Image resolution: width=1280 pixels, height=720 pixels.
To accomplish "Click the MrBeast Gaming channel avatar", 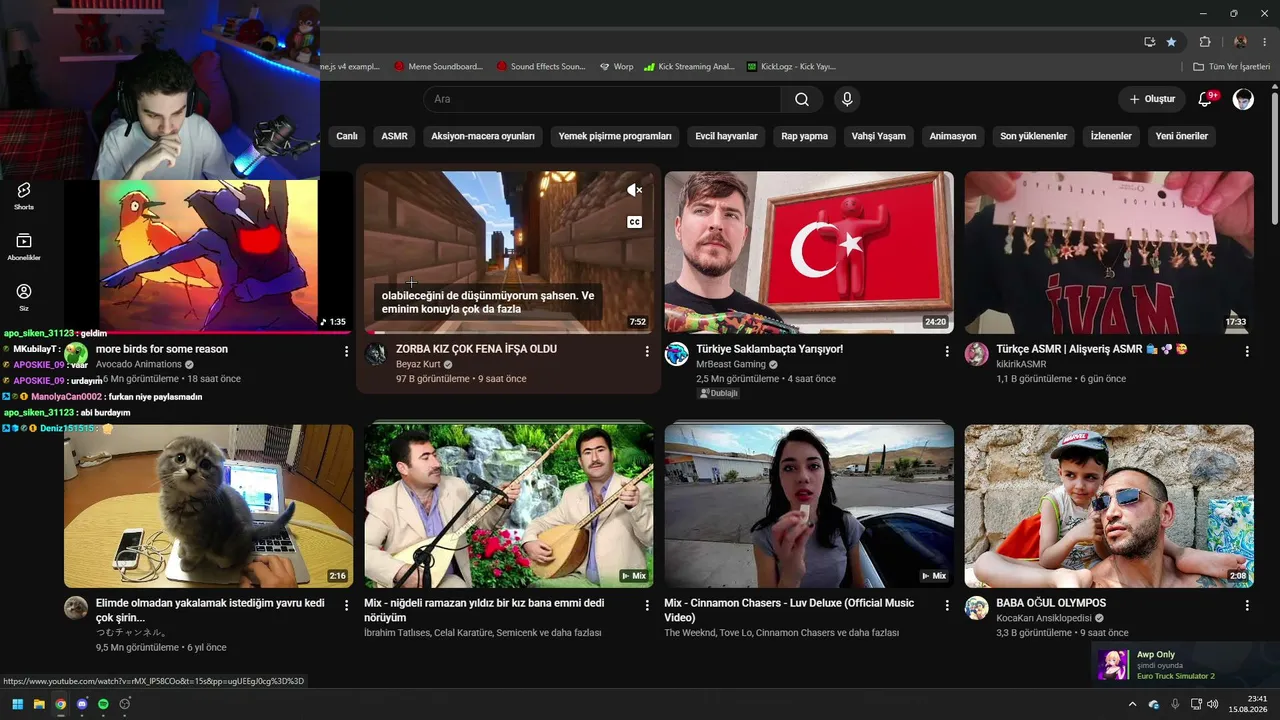I will tap(677, 354).
